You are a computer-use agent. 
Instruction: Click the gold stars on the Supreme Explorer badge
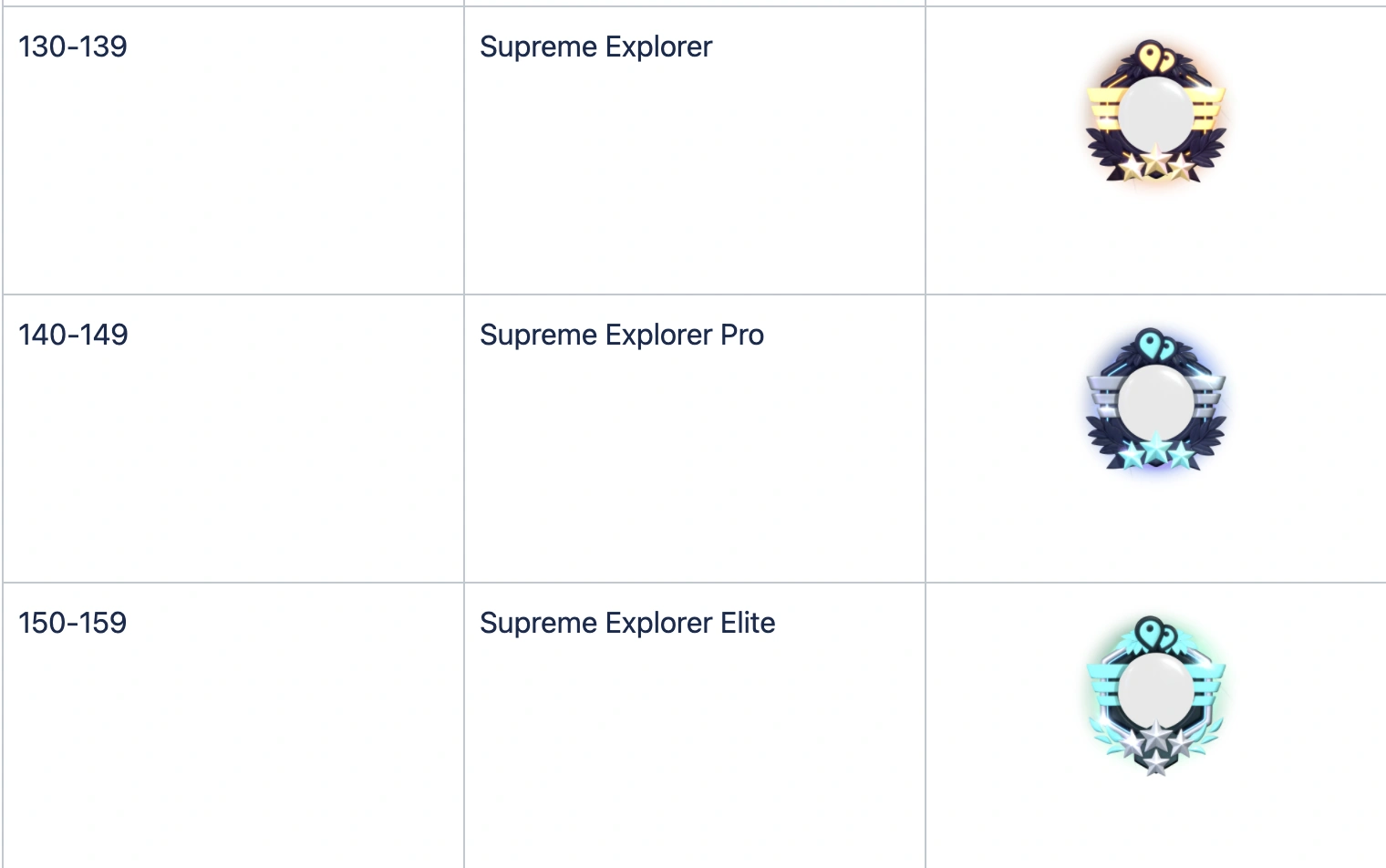point(1155,164)
